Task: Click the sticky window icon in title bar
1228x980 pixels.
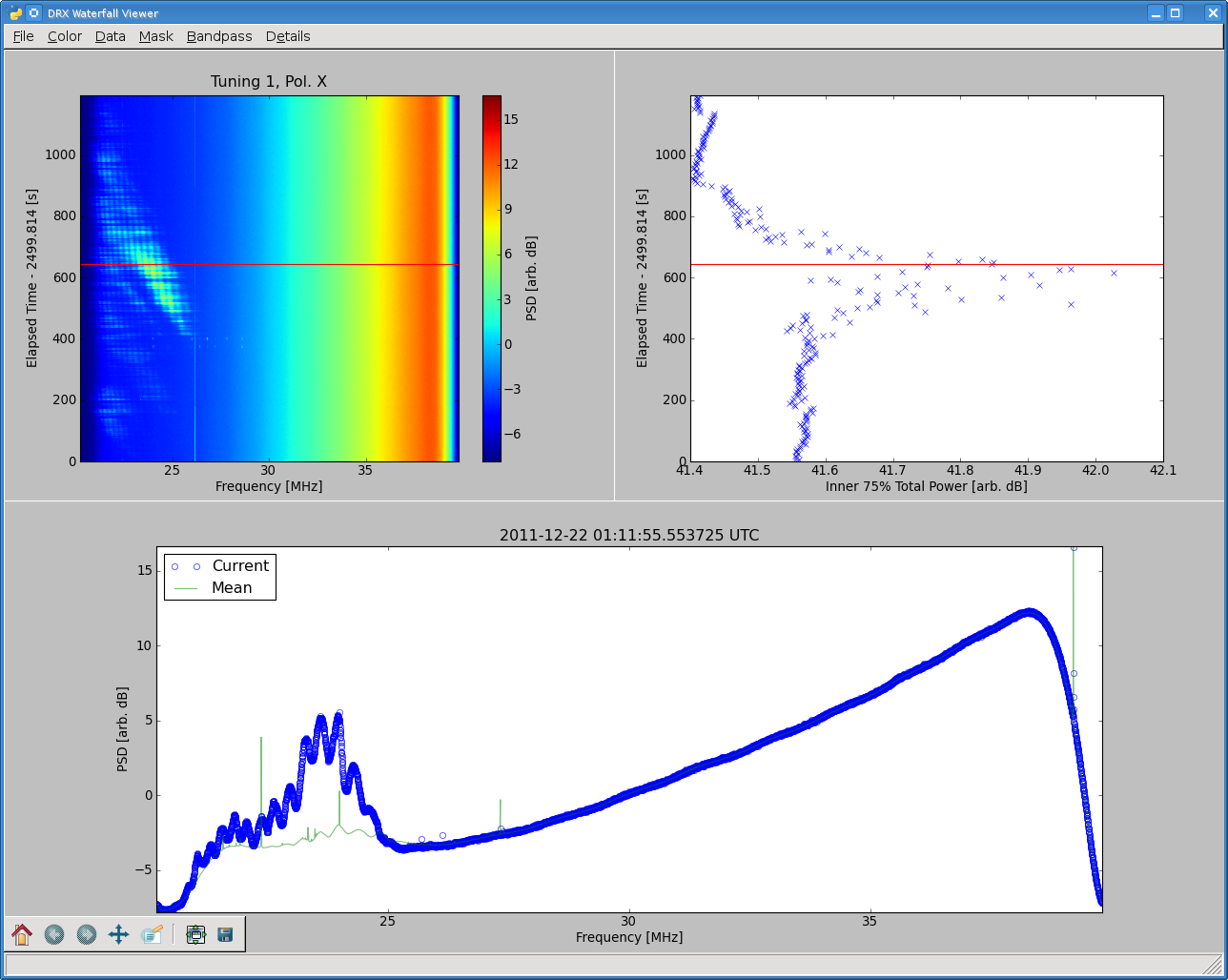Action: (x=34, y=13)
